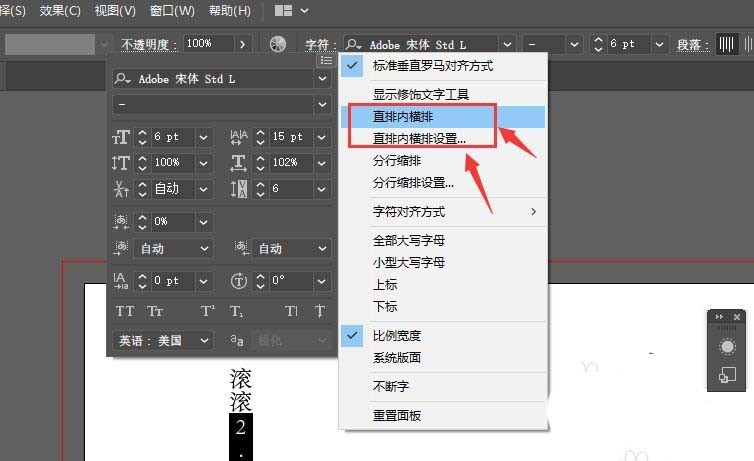The height and width of the screenshot is (461, 754).
Task: Click the Superscript icon in Character panel
Action: coord(207,311)
